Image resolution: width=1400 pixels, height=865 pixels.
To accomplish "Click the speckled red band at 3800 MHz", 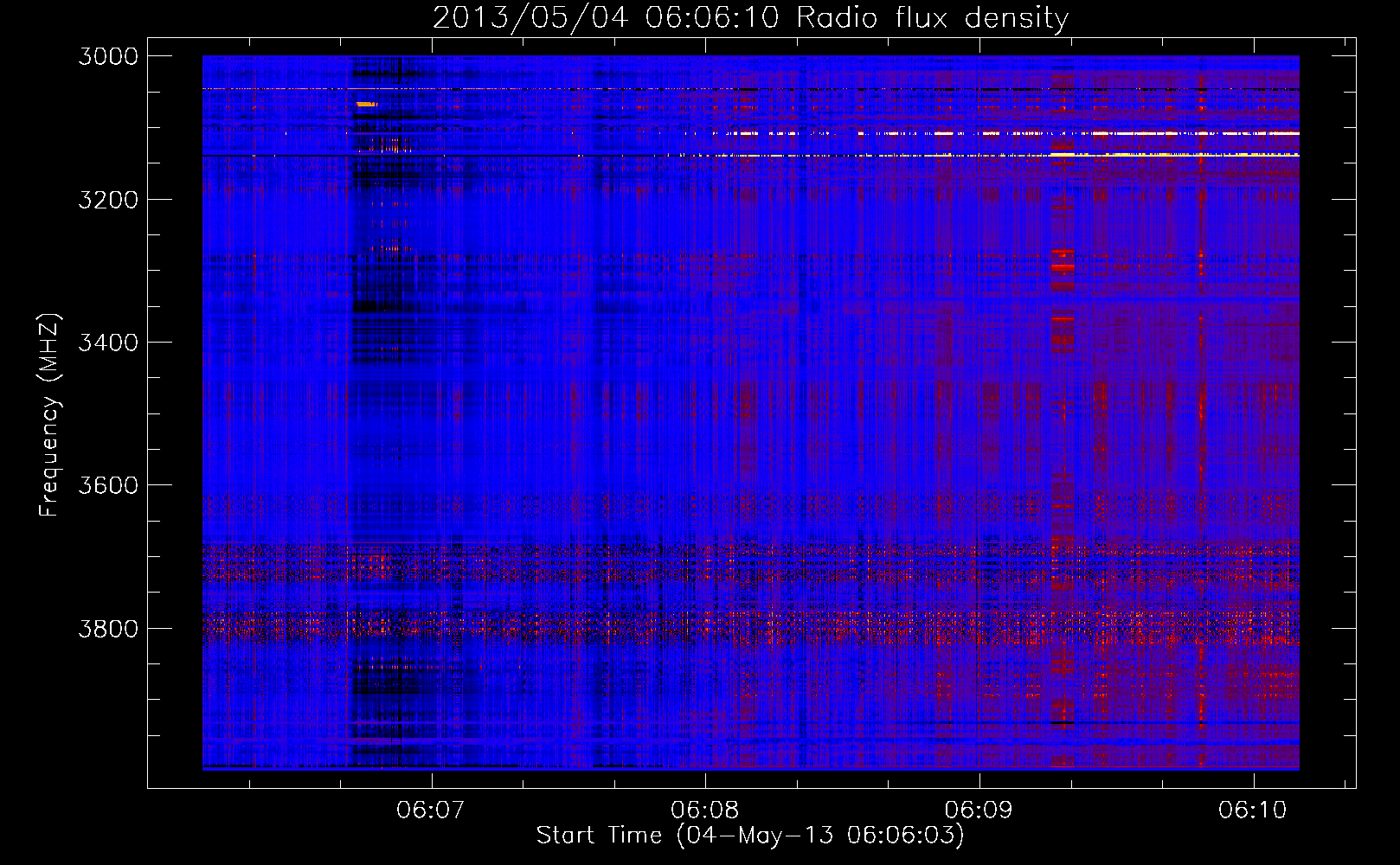I will pyautogui.click(x=744, y=627).
